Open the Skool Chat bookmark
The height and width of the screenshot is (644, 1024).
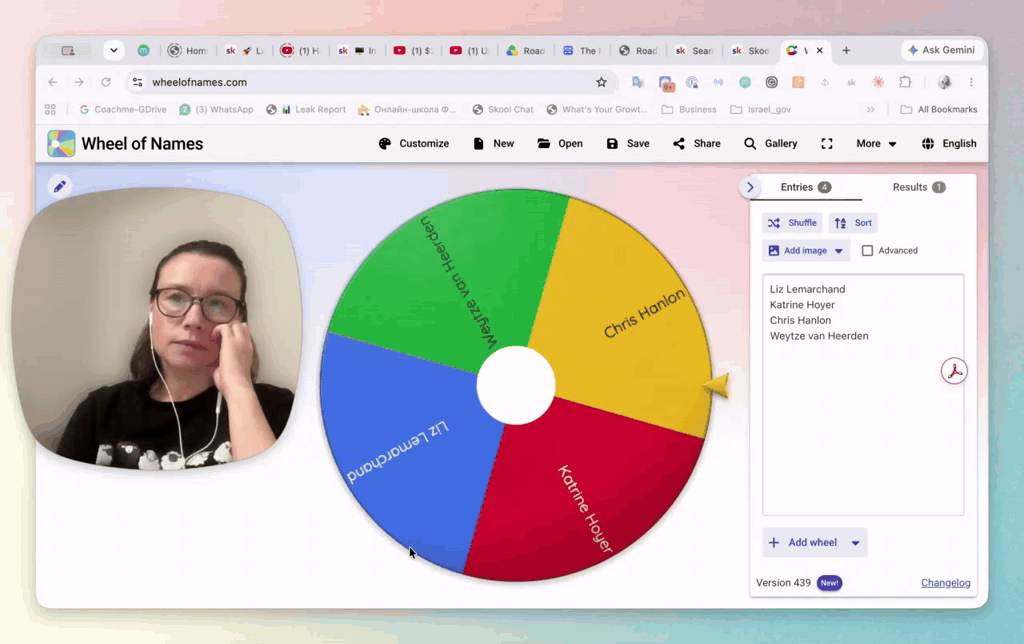click(503, 110)
